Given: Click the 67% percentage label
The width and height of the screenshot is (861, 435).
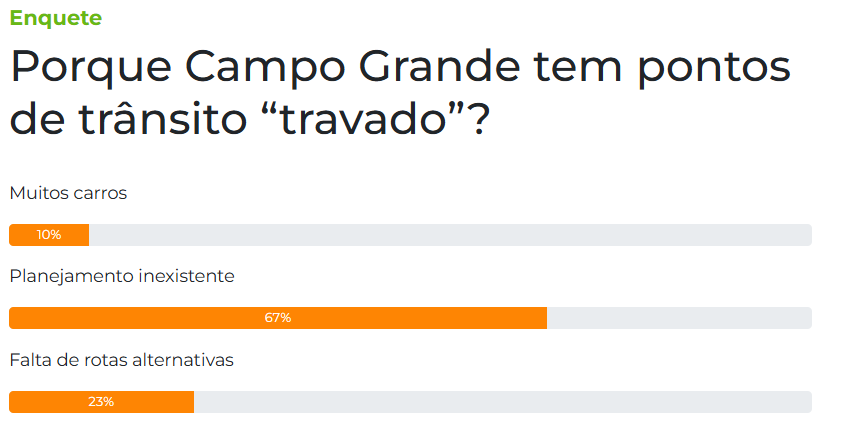Looking at the screenshot, I should pos(278,318).
